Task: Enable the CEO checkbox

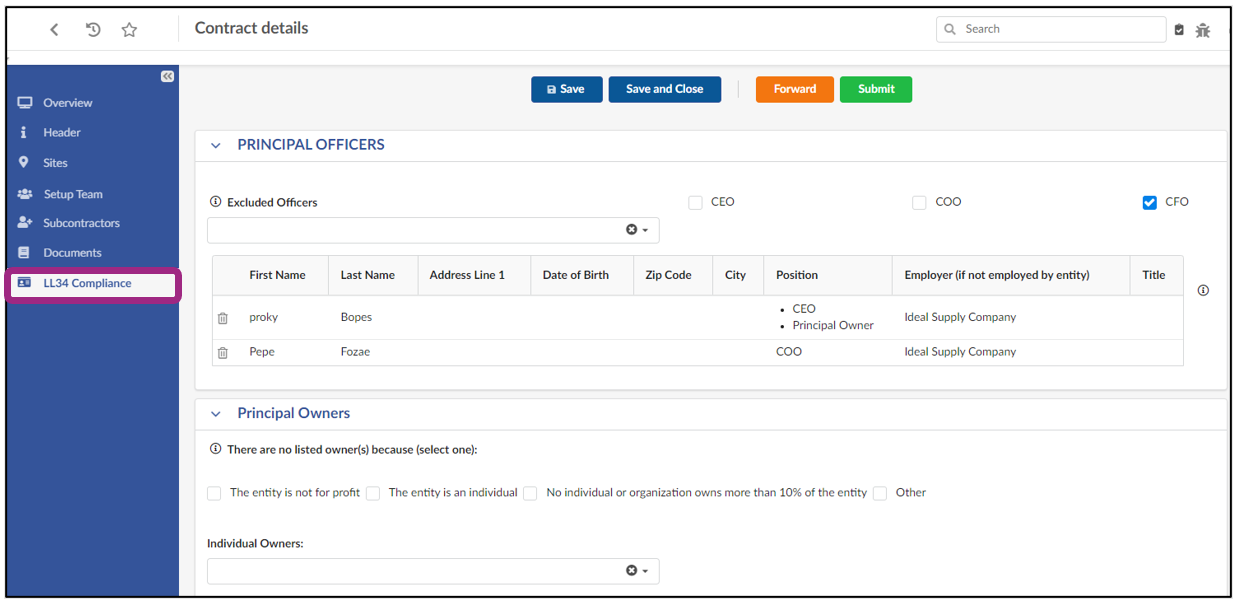Action: (695, 203)
